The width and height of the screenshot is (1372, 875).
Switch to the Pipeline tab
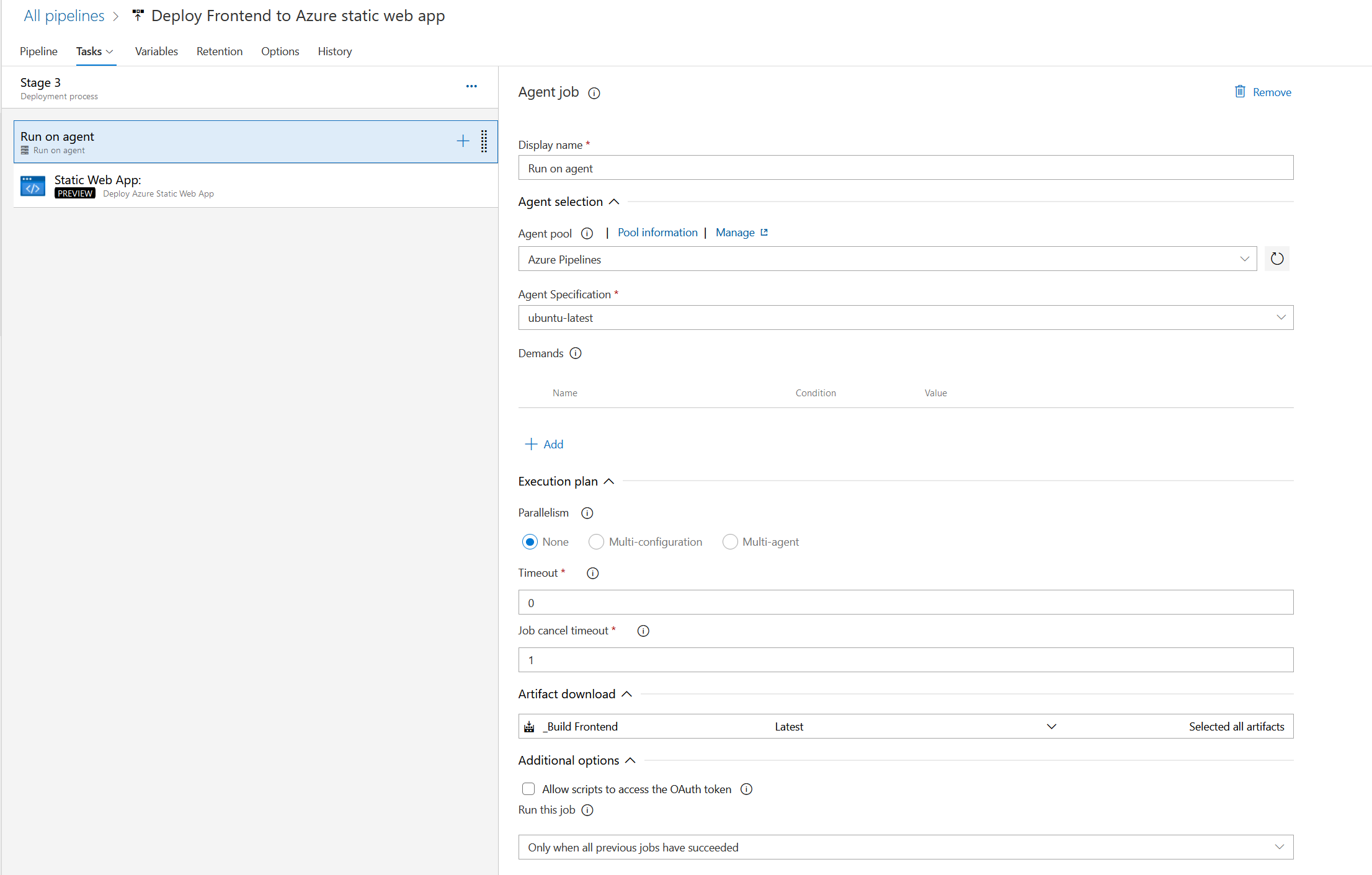(37, 51)
